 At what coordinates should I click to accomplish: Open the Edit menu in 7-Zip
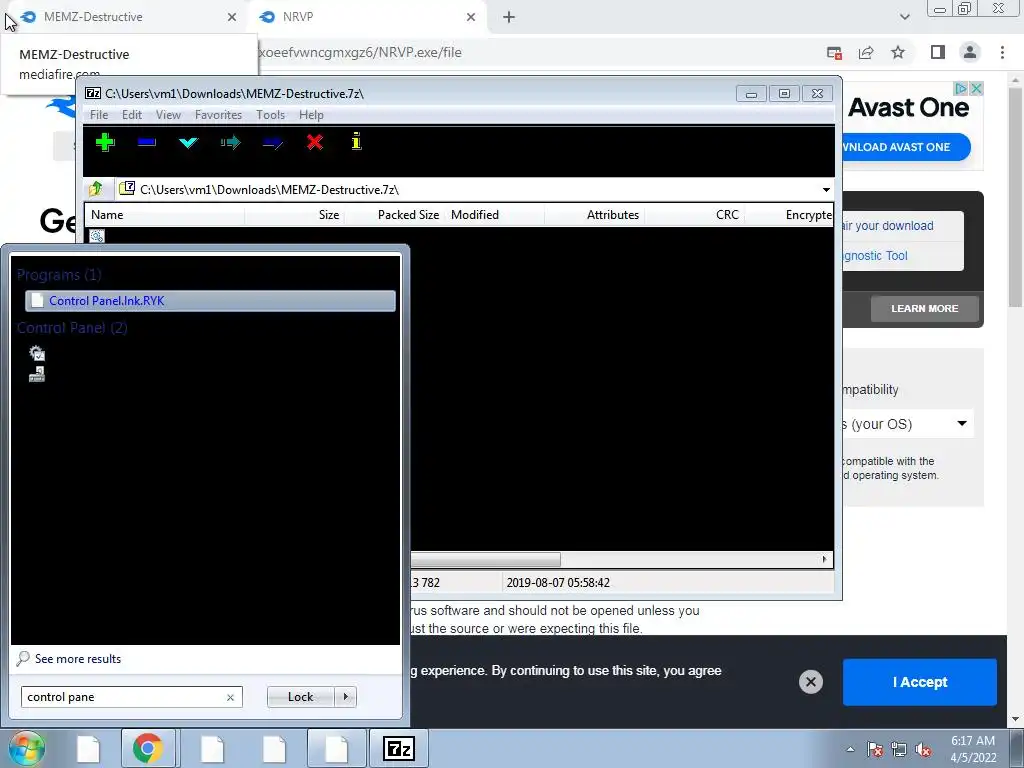tap(132, 115)
